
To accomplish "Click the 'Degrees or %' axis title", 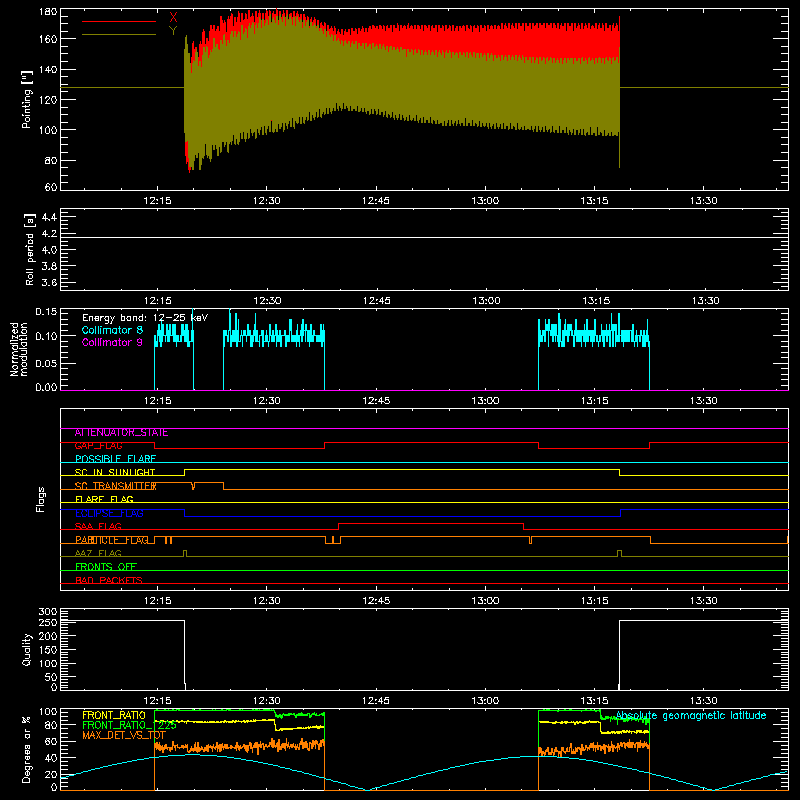I will [27, 749].
